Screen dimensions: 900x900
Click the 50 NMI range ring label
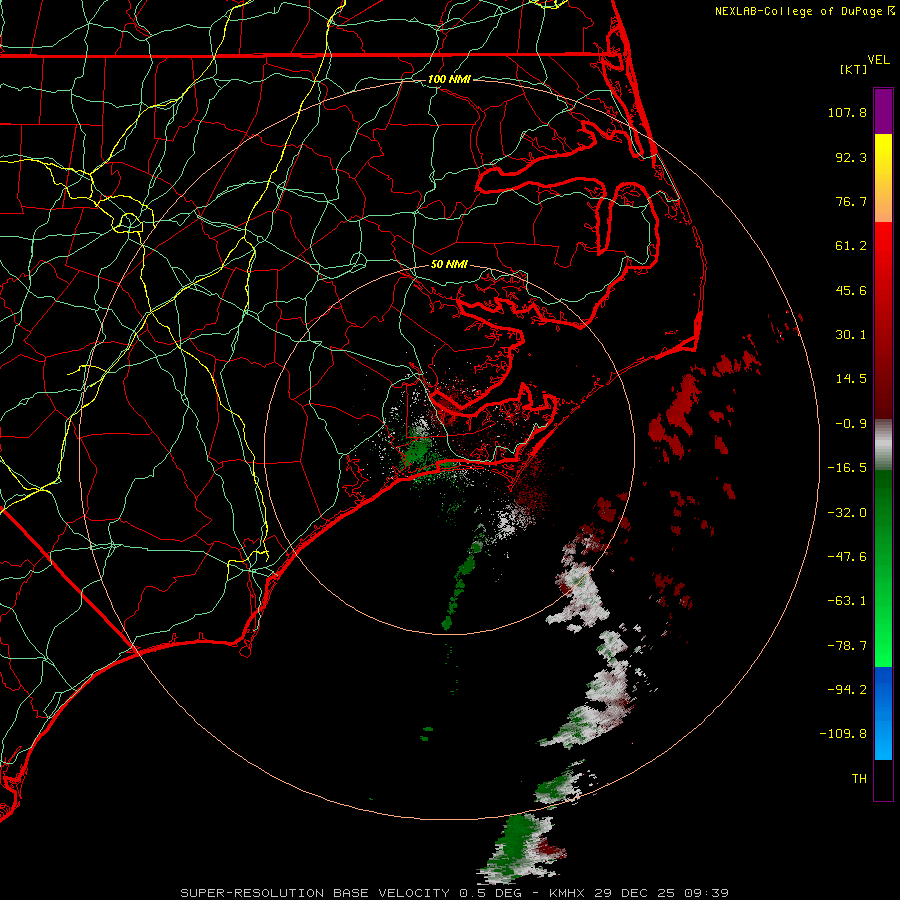tap(449, 264)
